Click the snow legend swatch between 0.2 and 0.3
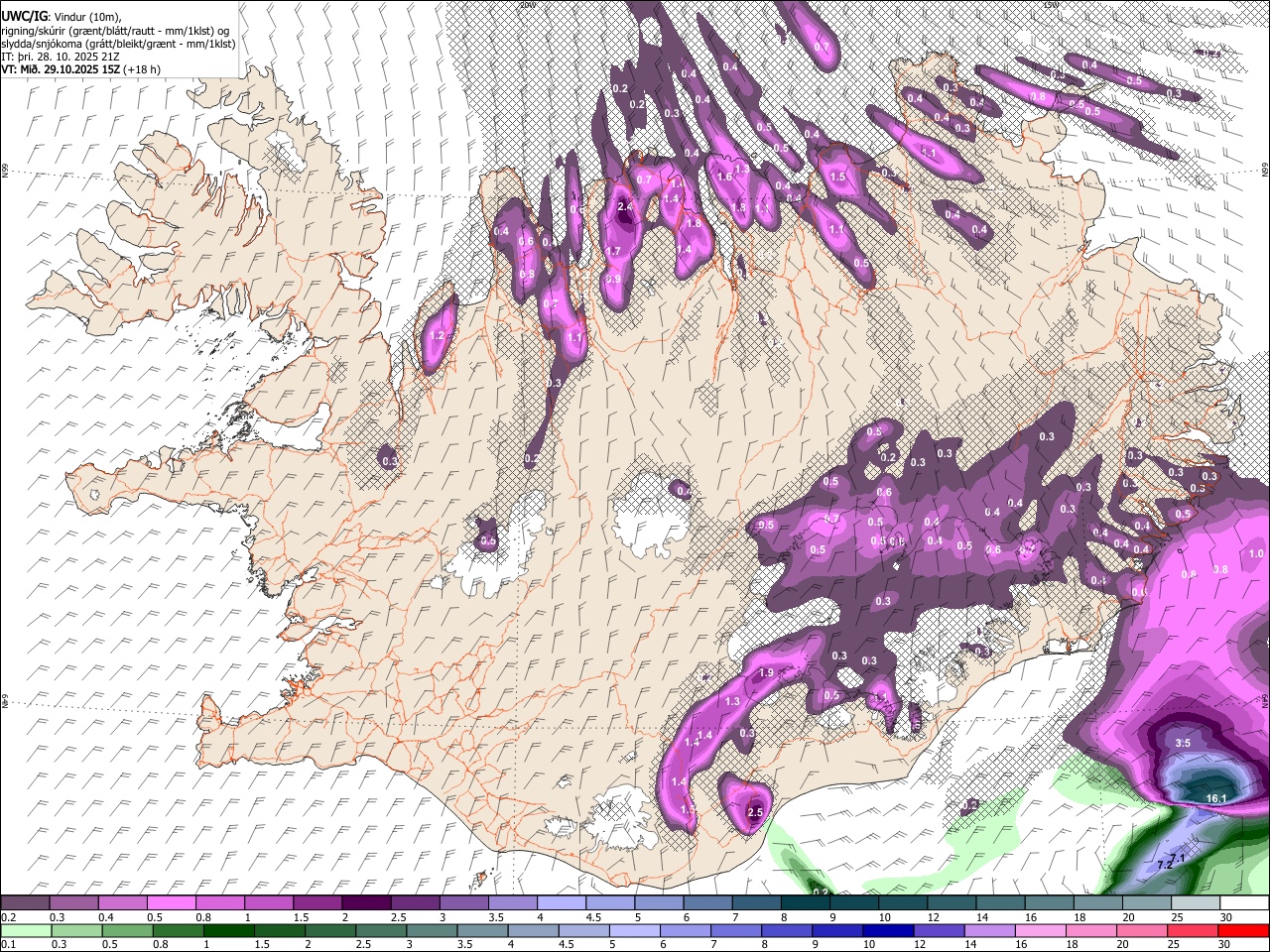 tap(25, 902)
